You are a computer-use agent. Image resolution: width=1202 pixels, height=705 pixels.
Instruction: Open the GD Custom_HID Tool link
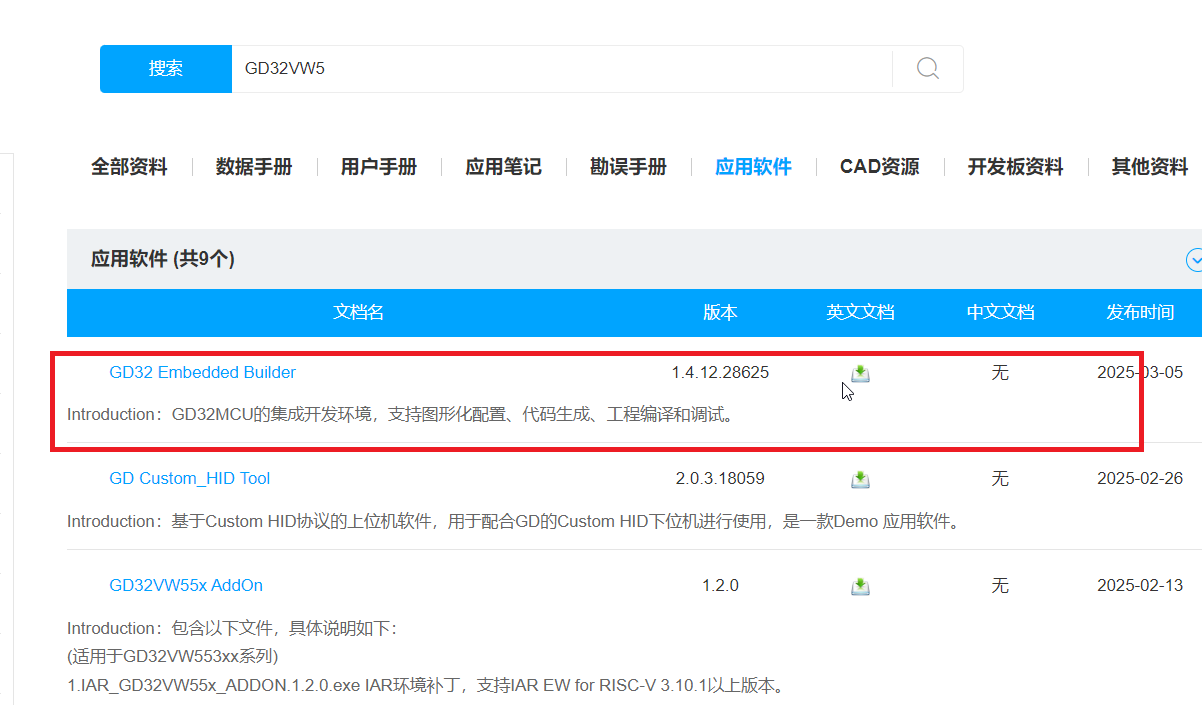click(190, 478)
